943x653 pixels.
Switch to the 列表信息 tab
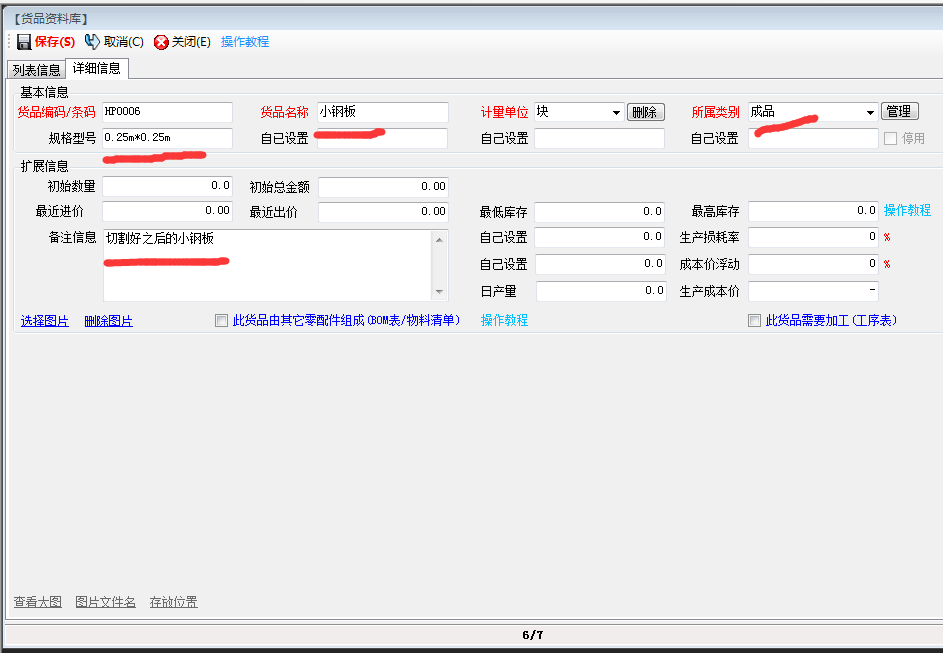coord(36,70)
